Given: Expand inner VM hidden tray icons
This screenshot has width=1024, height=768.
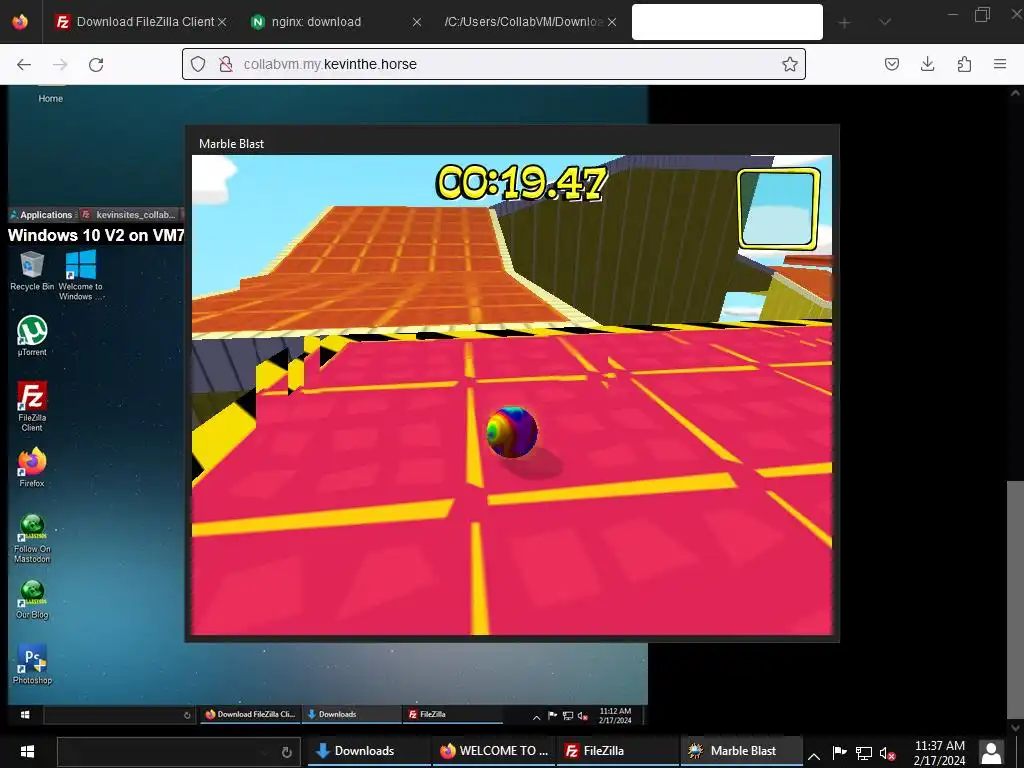Looking at the screenshot, I should pyautogui.click(x=536, y=716).
